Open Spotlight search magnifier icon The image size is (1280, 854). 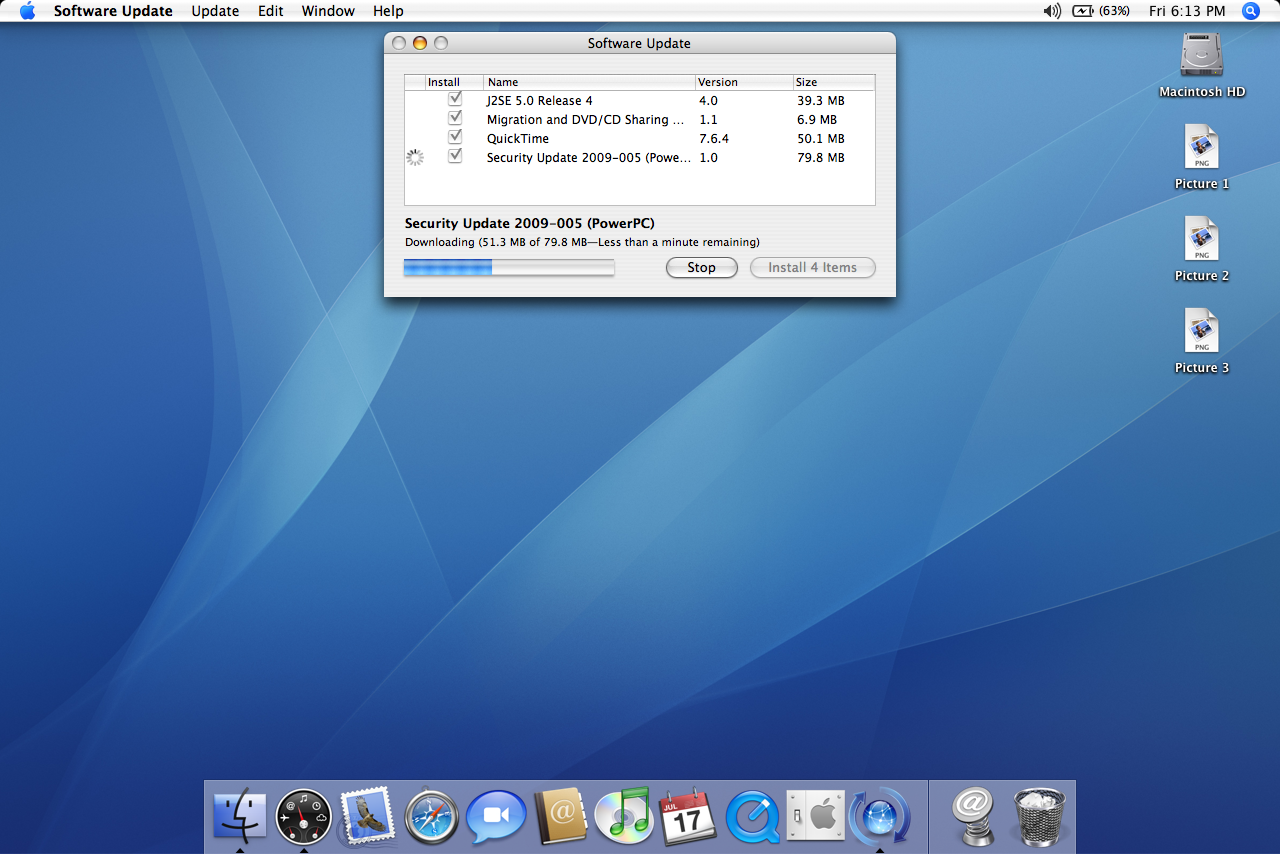pyautogui.click(x=1251, y=11)
